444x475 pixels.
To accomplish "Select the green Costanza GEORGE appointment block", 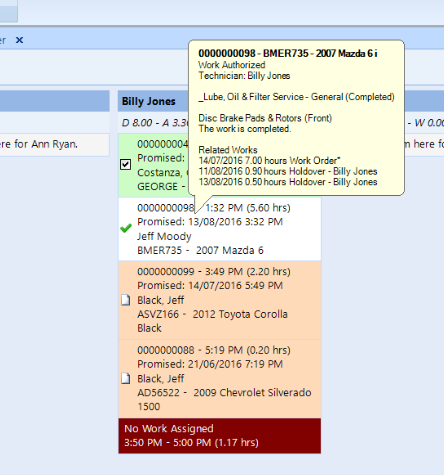I will click(154, 165).
